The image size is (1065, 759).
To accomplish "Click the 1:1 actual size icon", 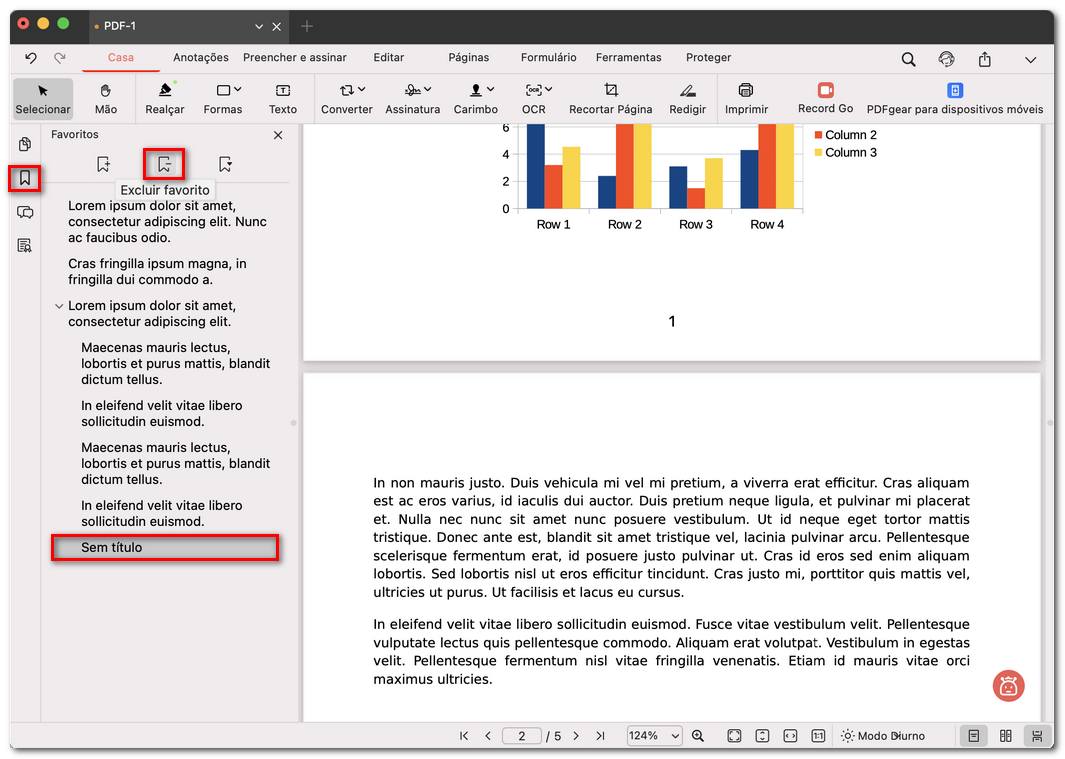I will click(818, 736).
